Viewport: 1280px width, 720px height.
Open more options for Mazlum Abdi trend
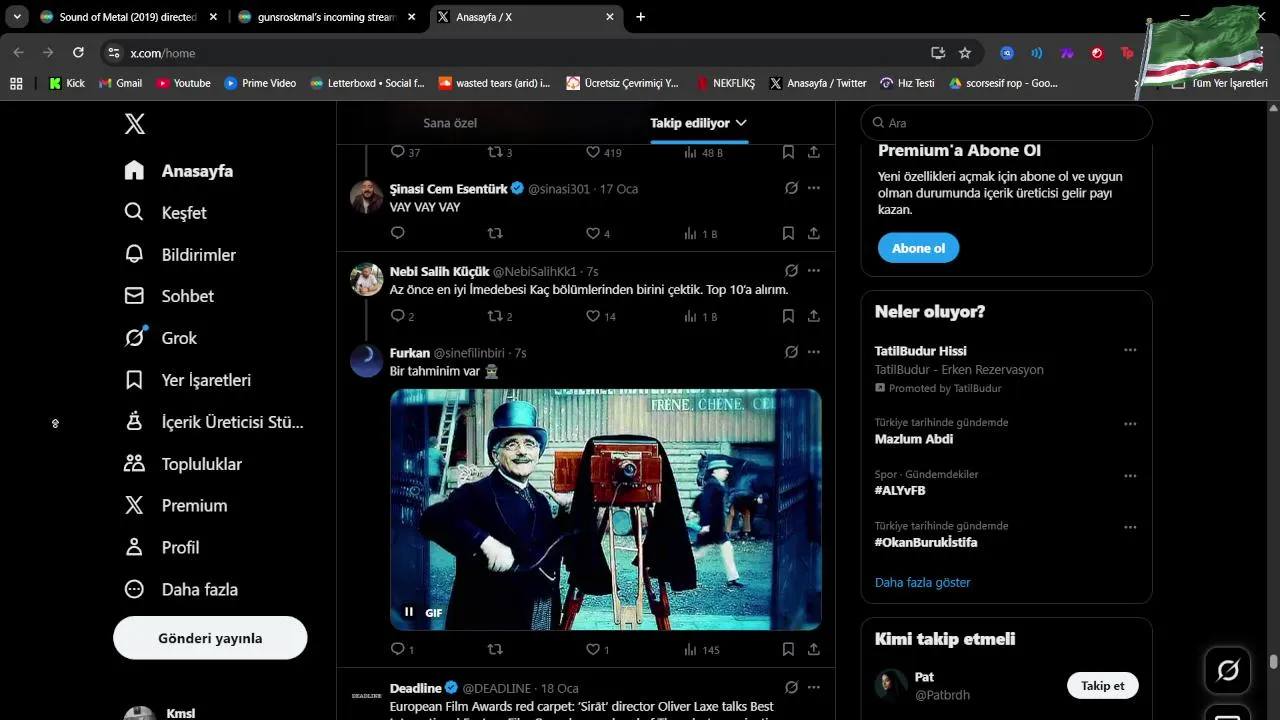(x=1130, y=424)
